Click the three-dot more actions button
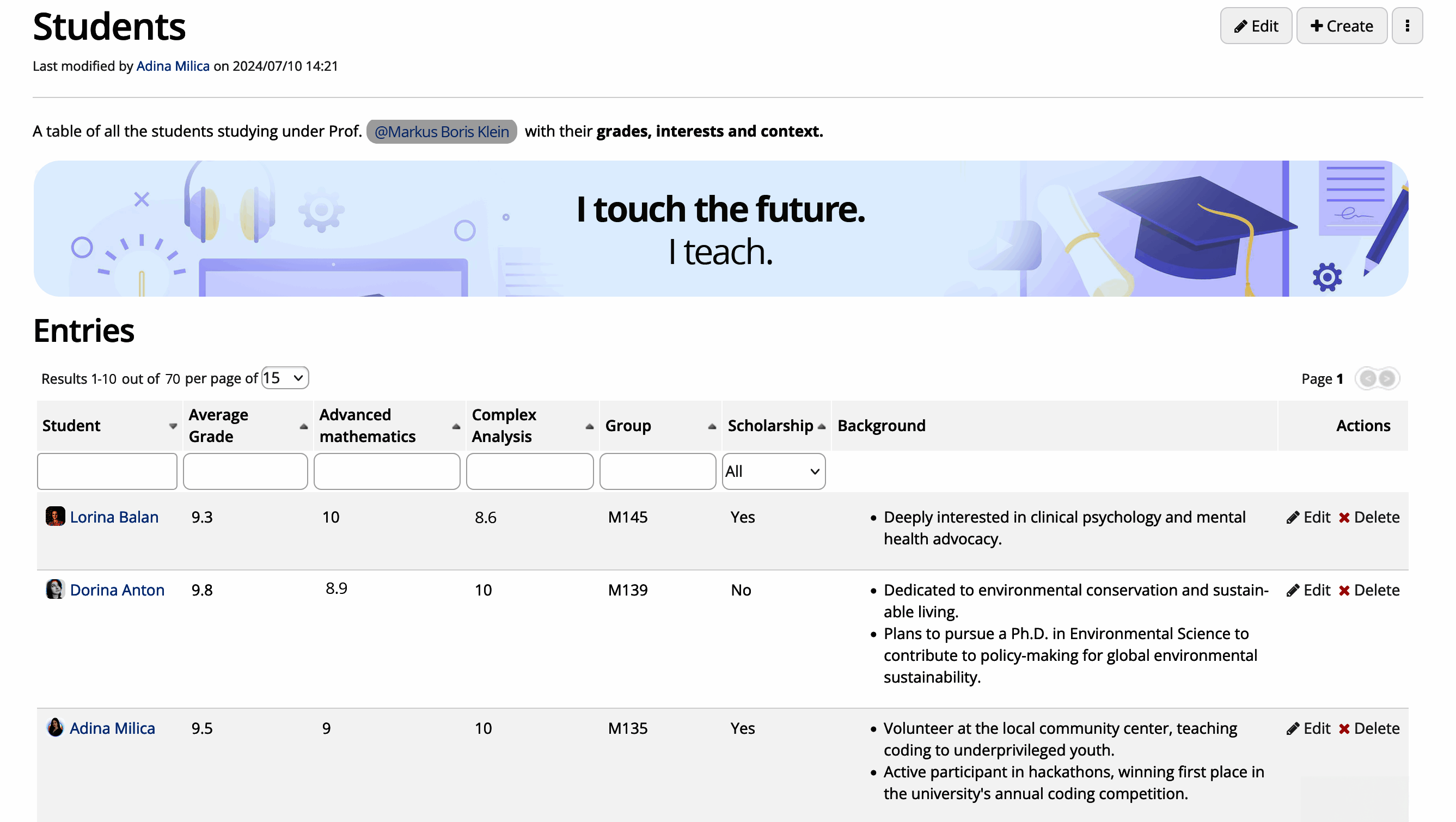The width and height of the screenshot is (1456, 822). [x=1406, y=26]
